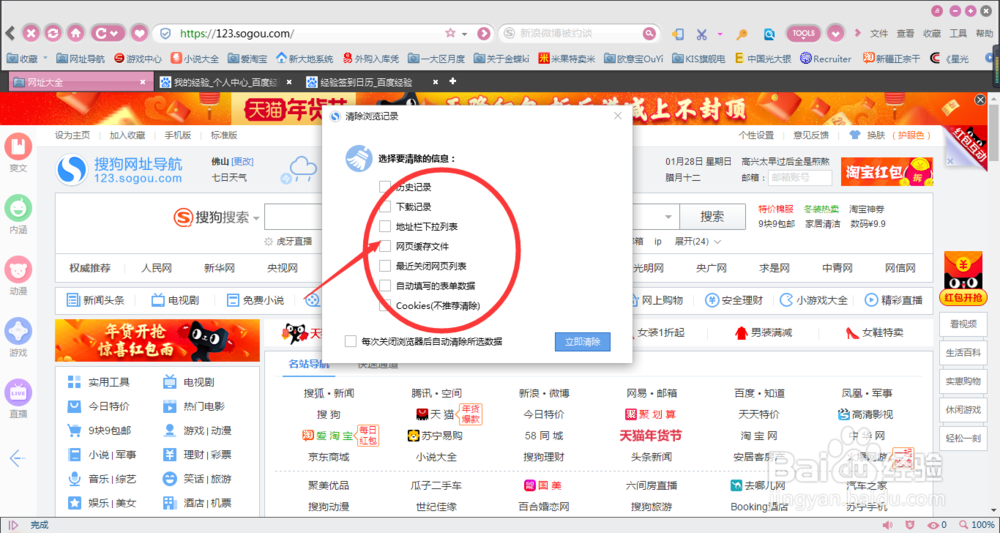Click the 立即清除 button
The height and width of the screenshot is (533, 1000).
click(582, 342)
